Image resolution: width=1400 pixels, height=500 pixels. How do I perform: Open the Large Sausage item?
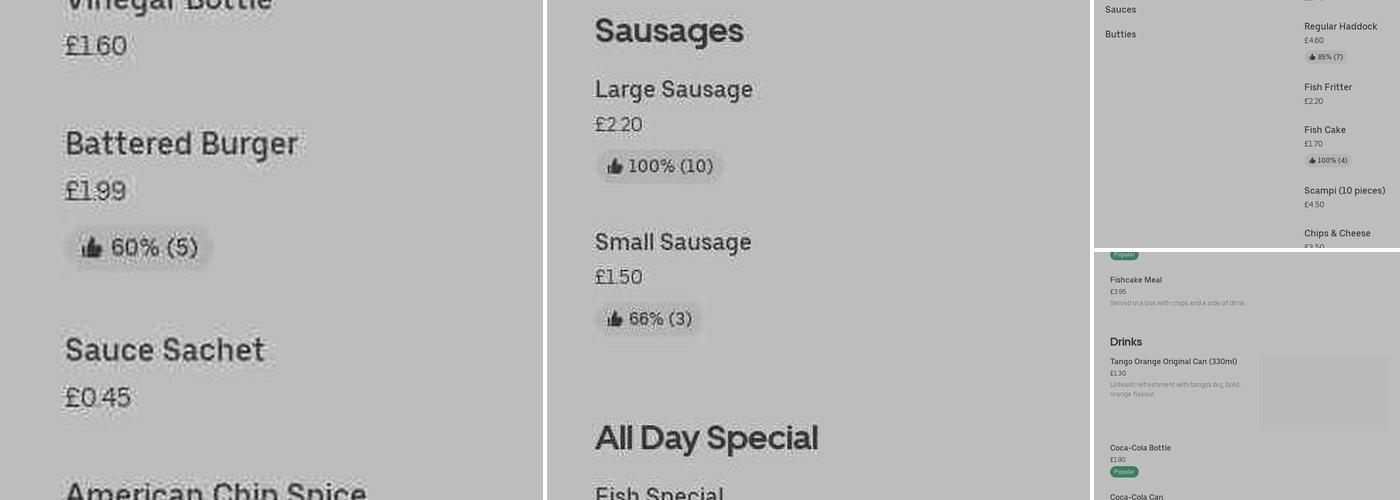674,89
